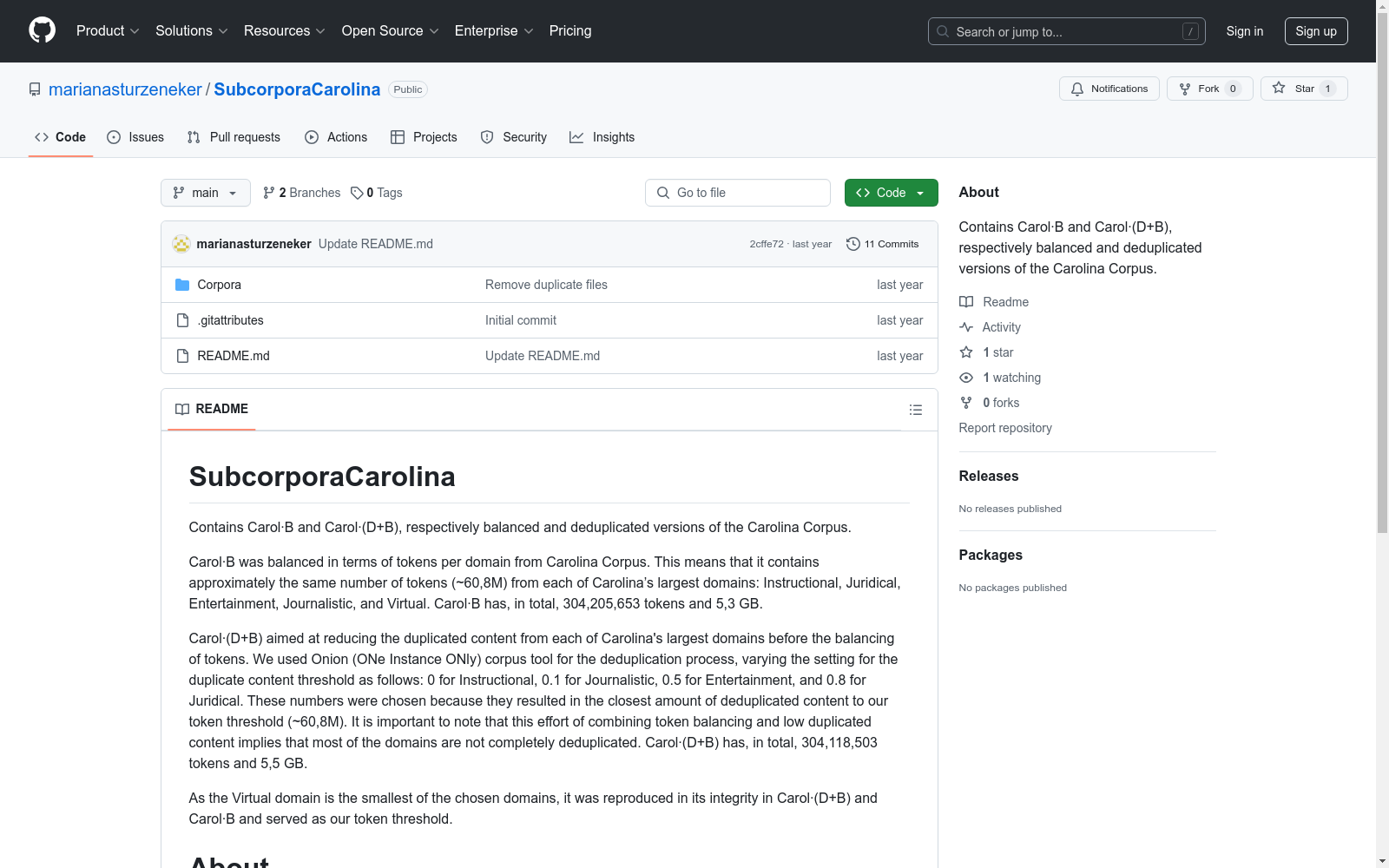1389x868 pixels.
Task: Open marianasturzeneker avatar in commit row
Action: click(181, 244)
